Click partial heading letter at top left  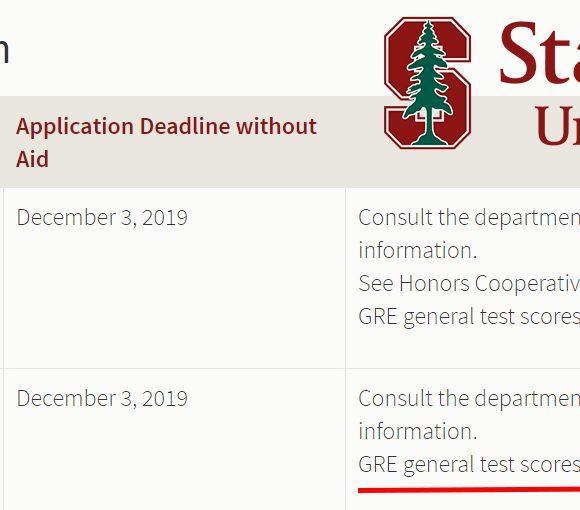pyautogui.click(x=4, y=51)
